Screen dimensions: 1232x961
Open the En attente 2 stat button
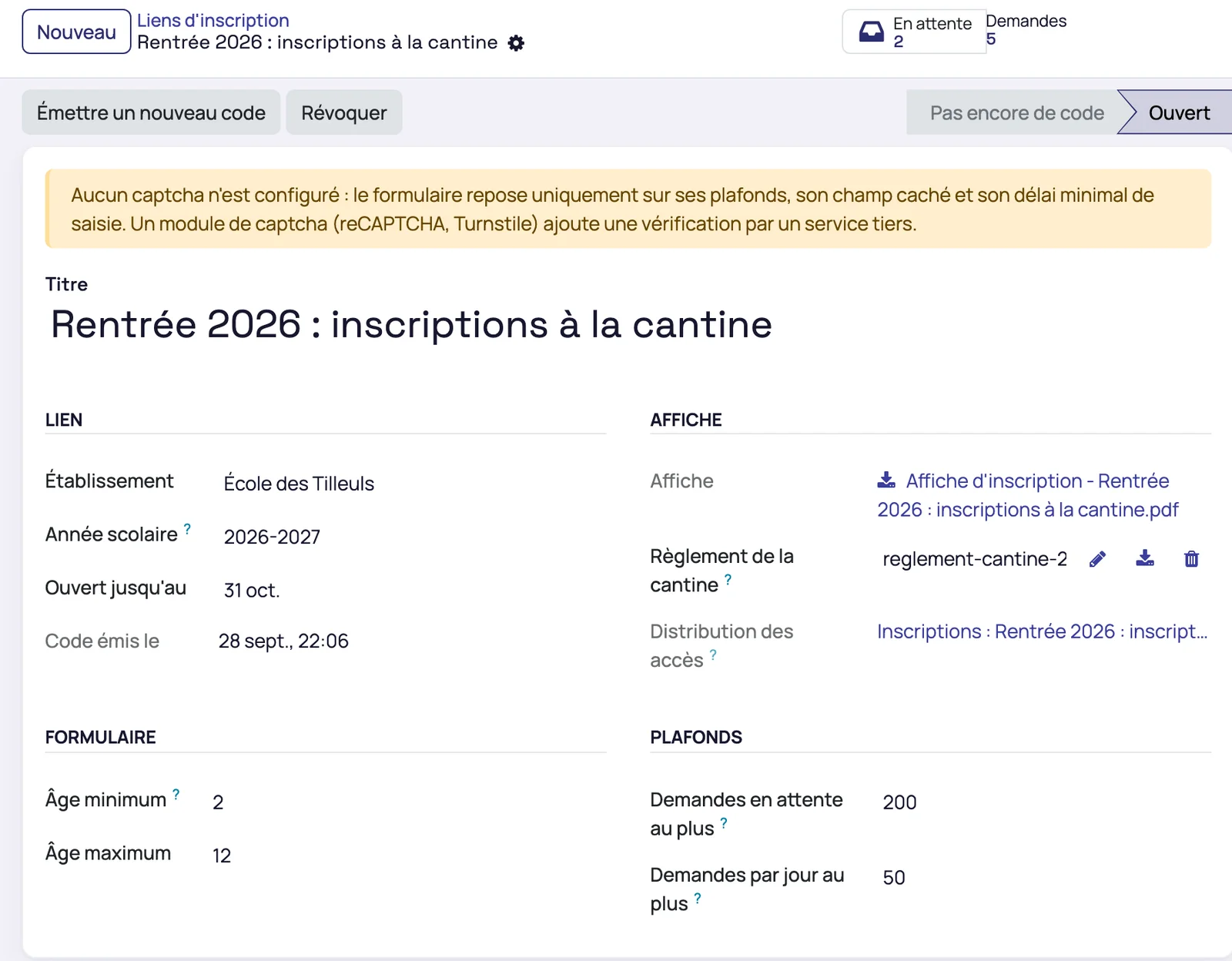[914, 32]
